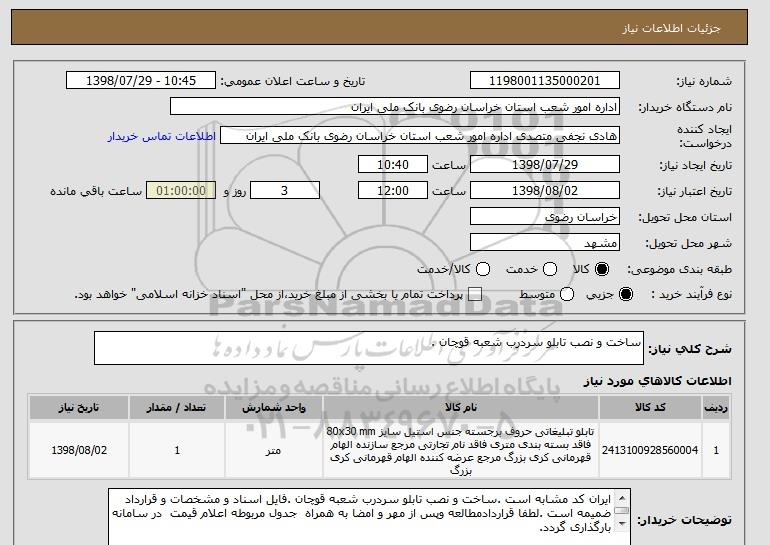Viewport: 770px width, 545px height.
Task: Click the buyer notes scrollbar down arrow
Action: 622,525
